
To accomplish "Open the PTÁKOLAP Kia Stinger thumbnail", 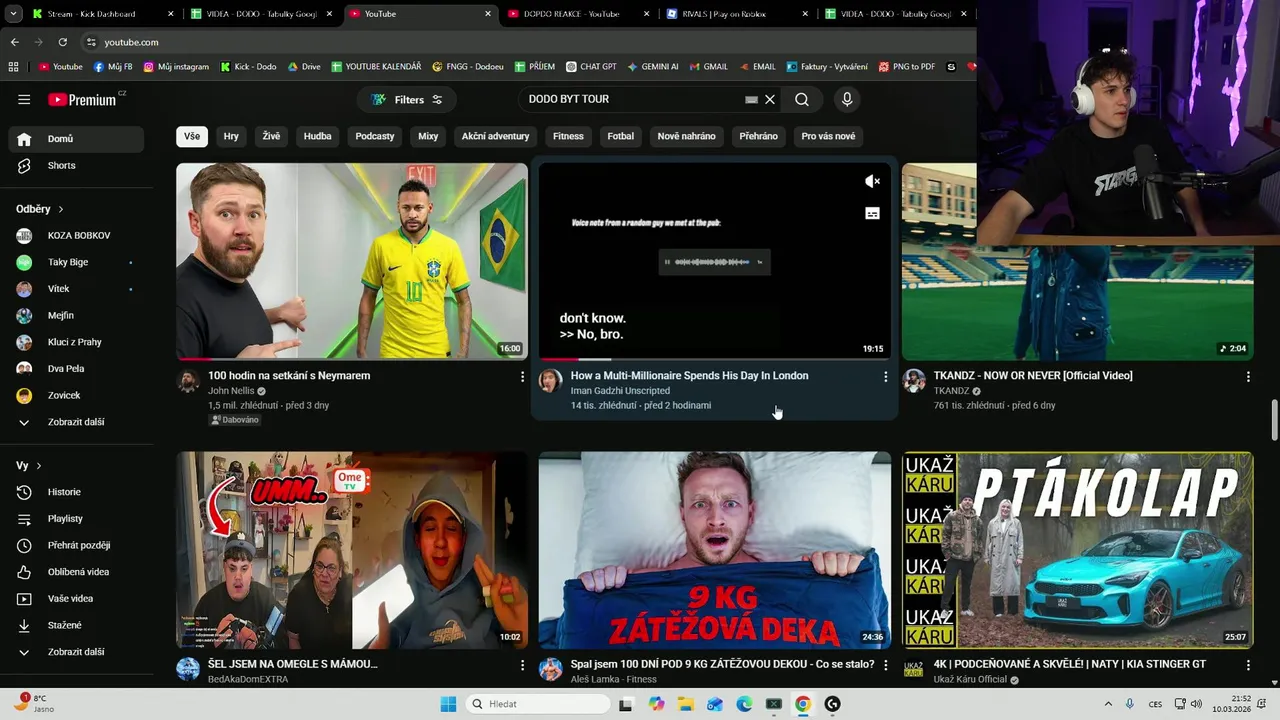I will tap(1078, 550).
